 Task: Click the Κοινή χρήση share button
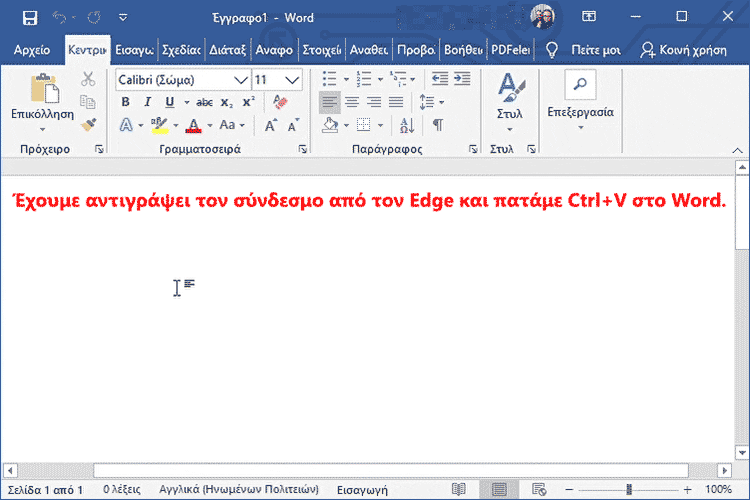pyautogui.click(x=684, y=50)
